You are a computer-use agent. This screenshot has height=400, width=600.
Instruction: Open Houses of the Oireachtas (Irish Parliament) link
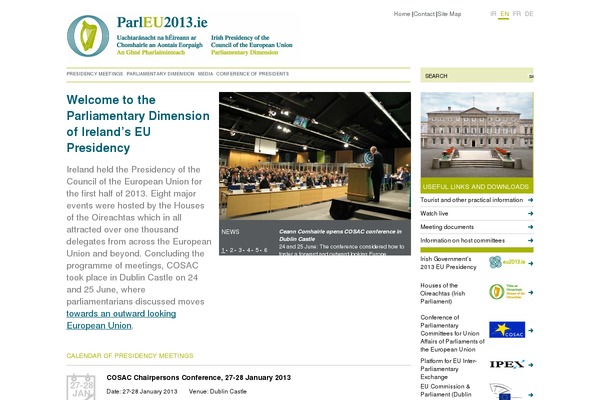[x=443, y=293]
